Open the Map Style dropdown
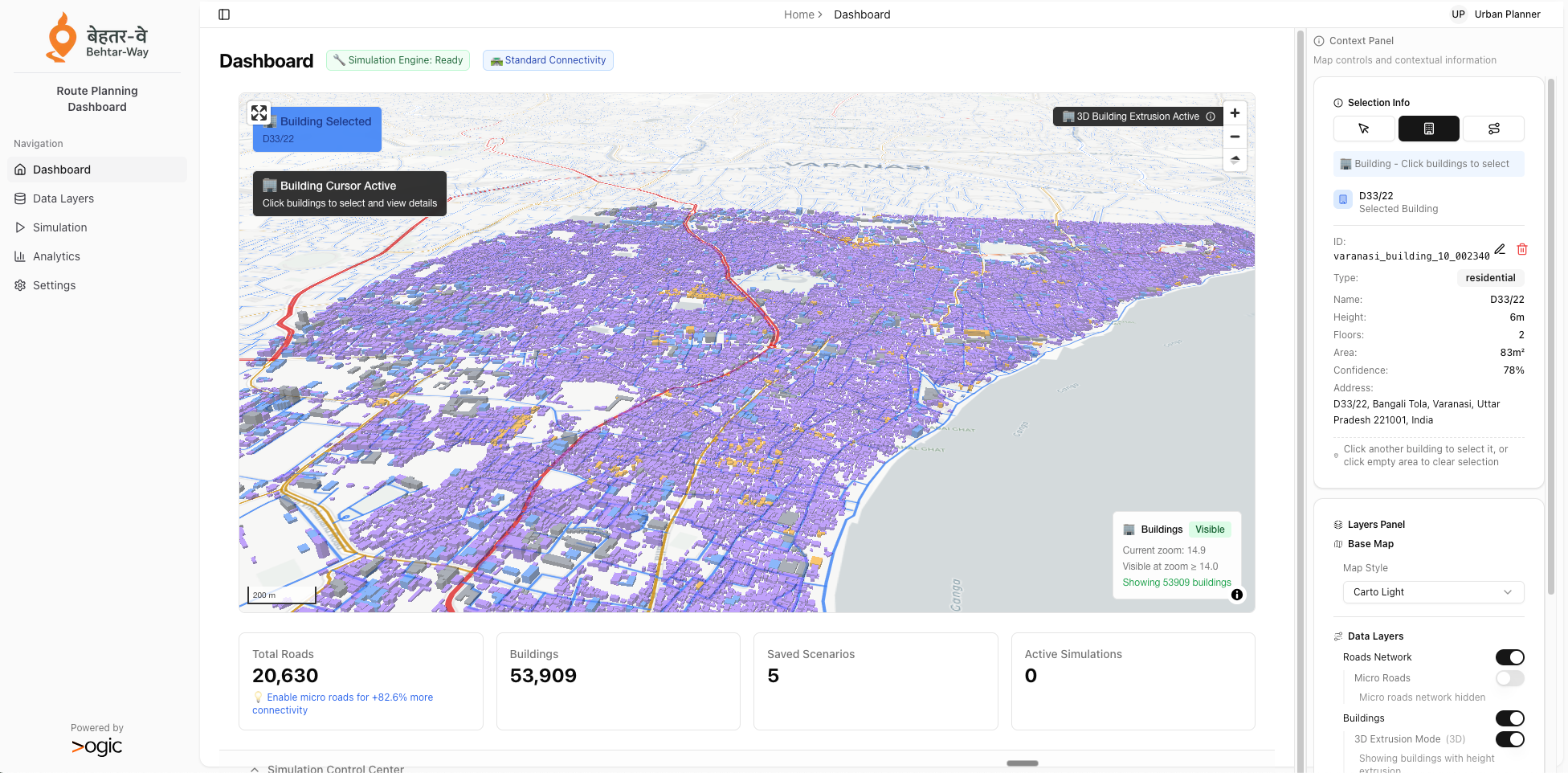This screenshot has height=773, width=1568. tap(1433, 592)
